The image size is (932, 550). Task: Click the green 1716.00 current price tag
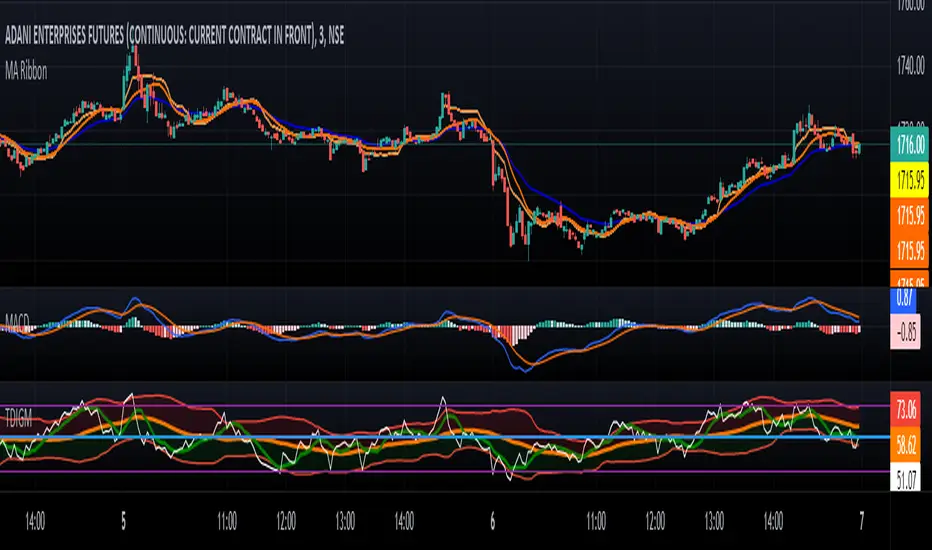click(908, 146)
